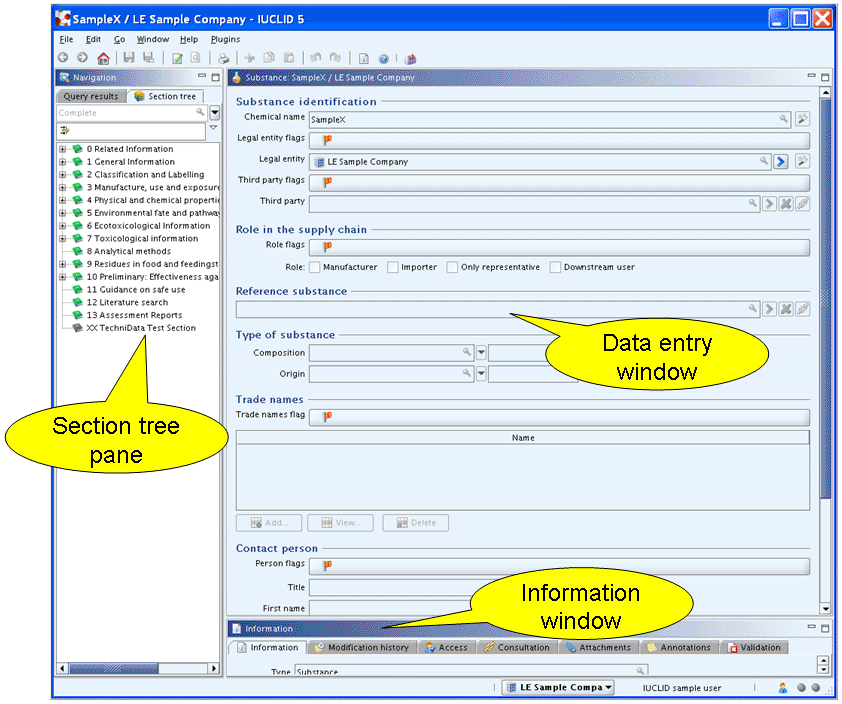Image resolution: width=842 pixels, height=704 pixels.
Task: Go back using the toolbar Back arrow
Action: (x=63, y=58)
